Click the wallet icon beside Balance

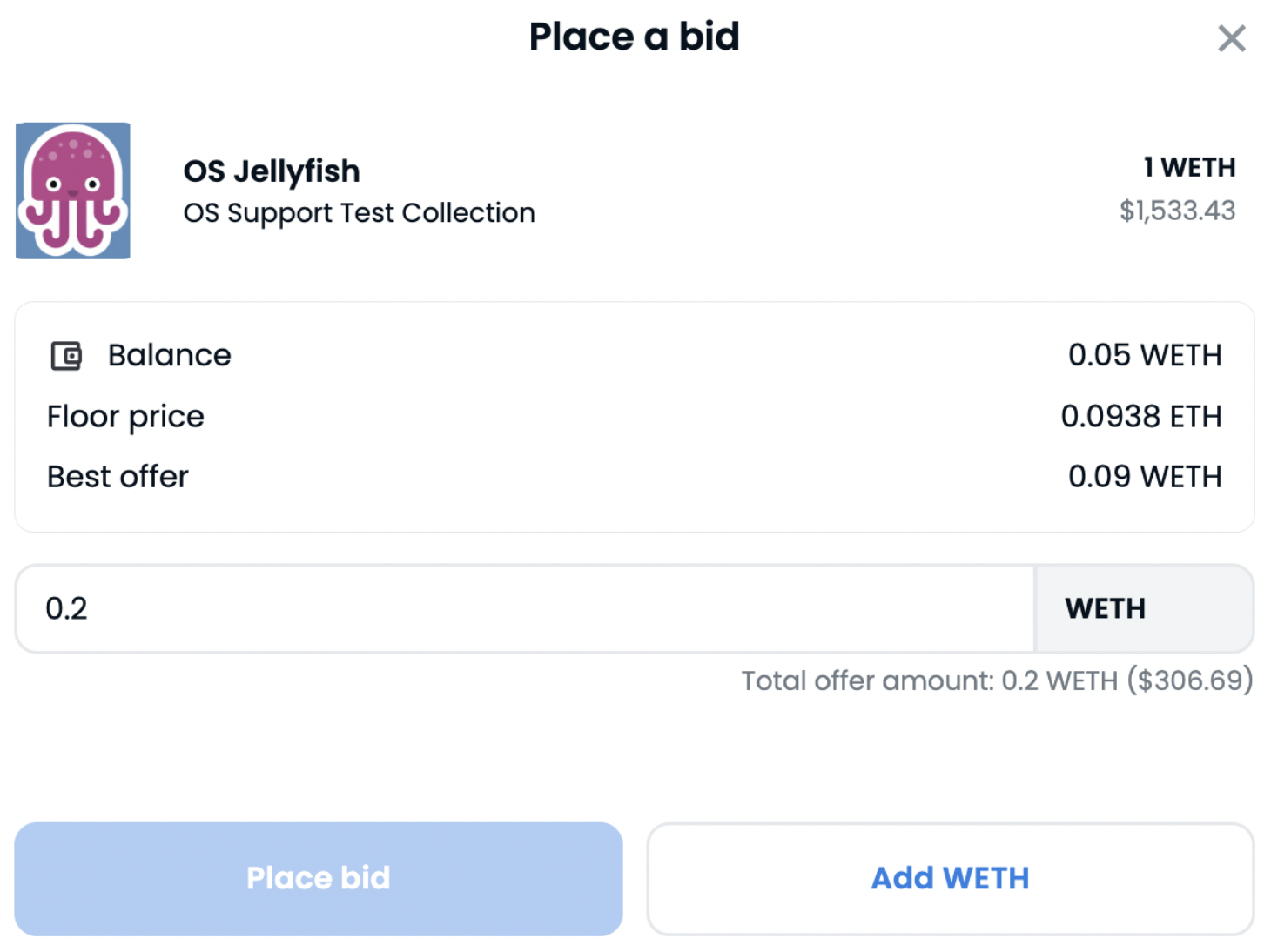click(x=66, y=356)
